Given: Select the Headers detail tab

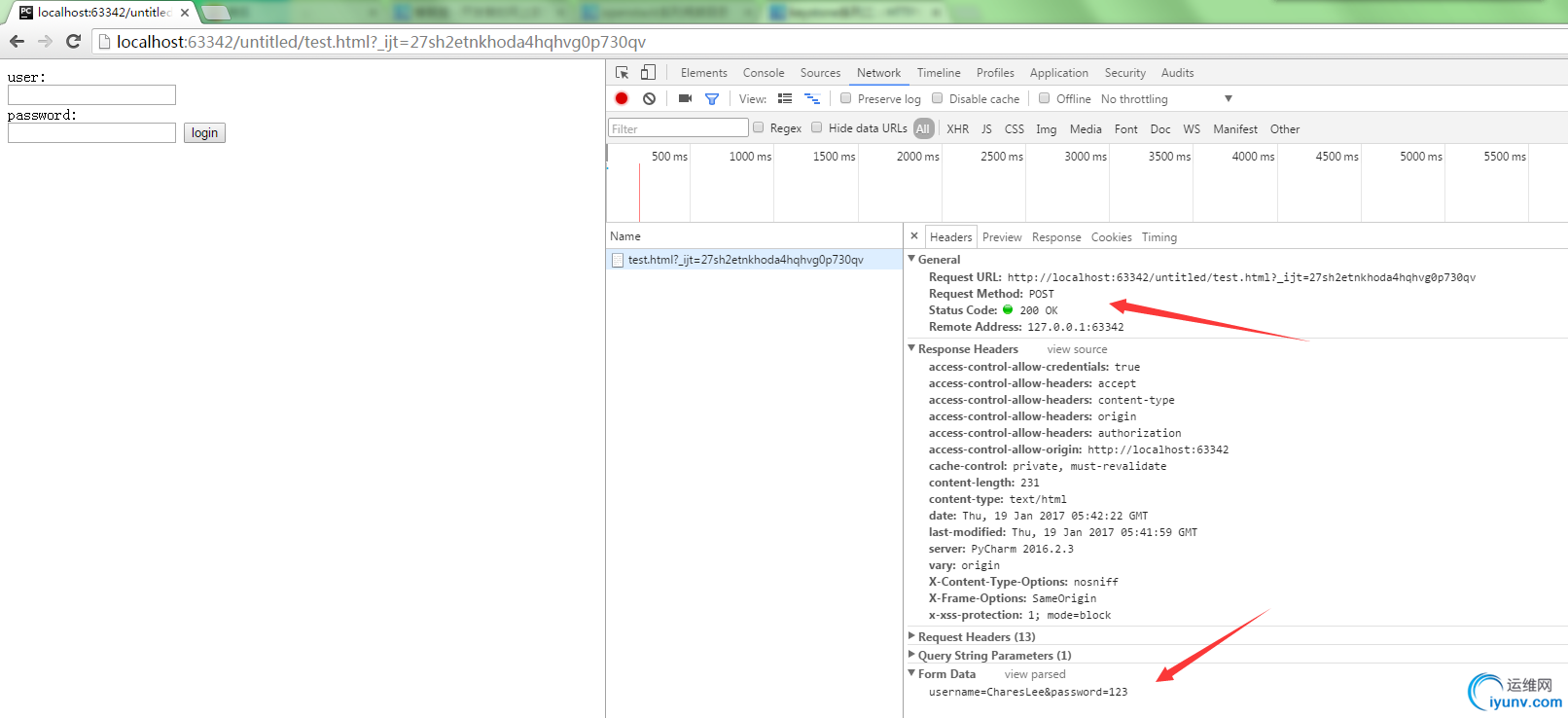Looking at the screenshot, I should coord(950,237).
